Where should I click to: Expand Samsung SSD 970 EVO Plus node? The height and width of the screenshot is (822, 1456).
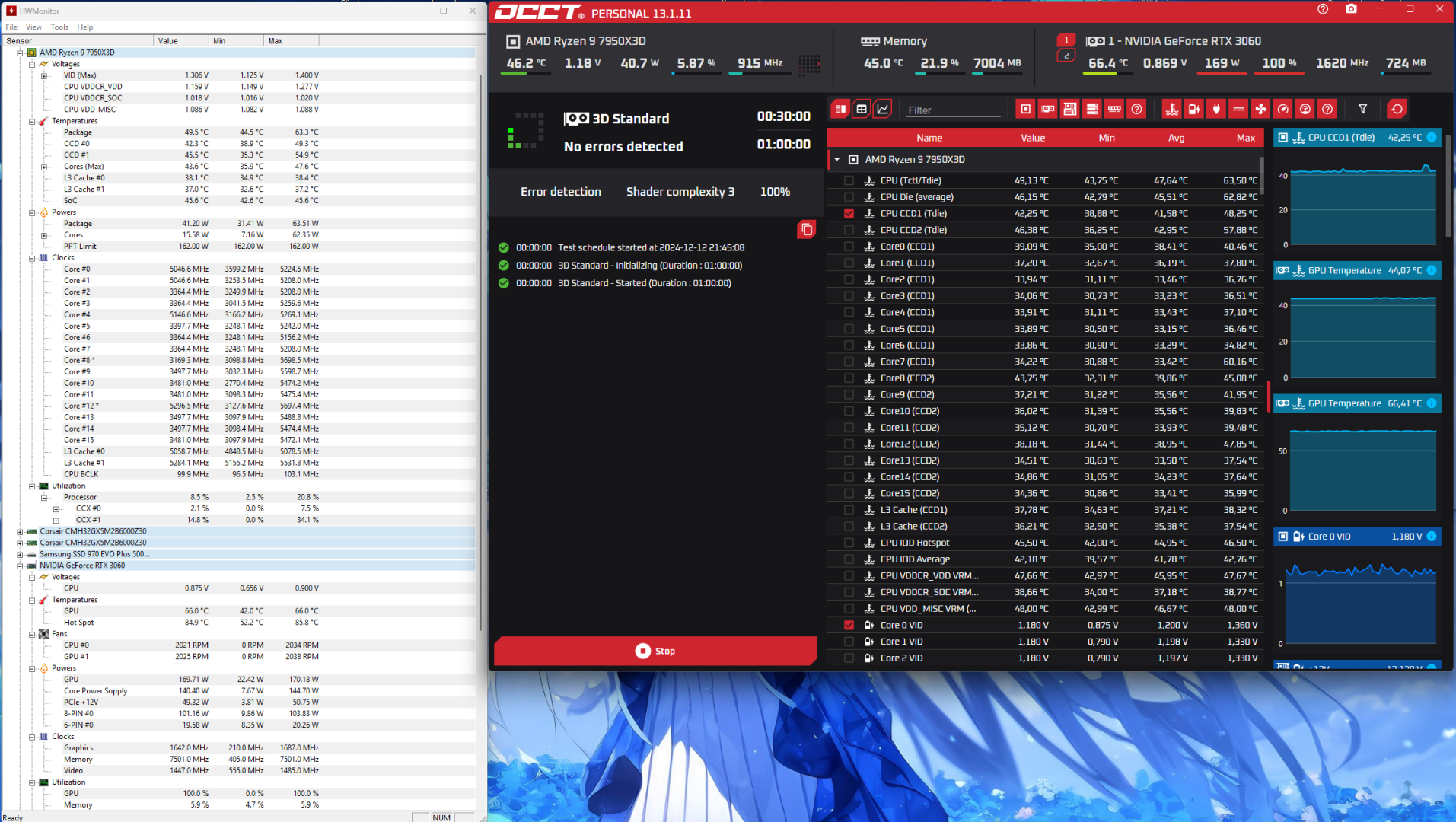(x=20, y=554)
